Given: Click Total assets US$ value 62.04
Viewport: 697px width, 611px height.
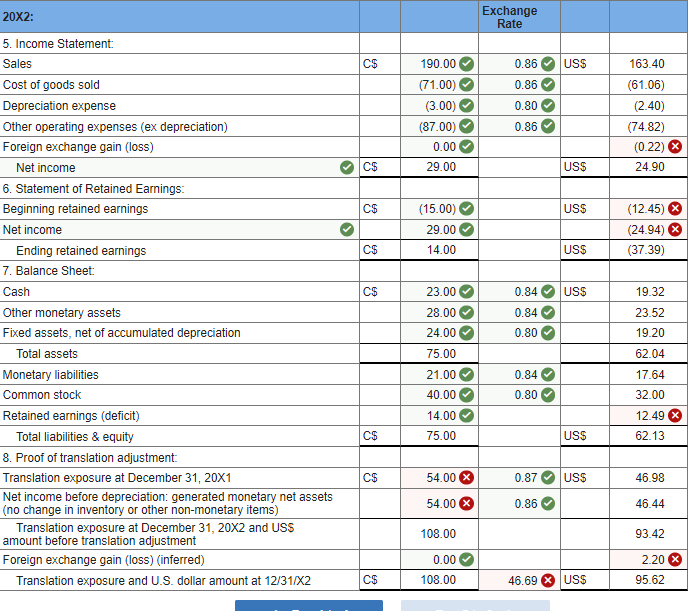Looking at the screenshot, I should (x=649, y=354).
